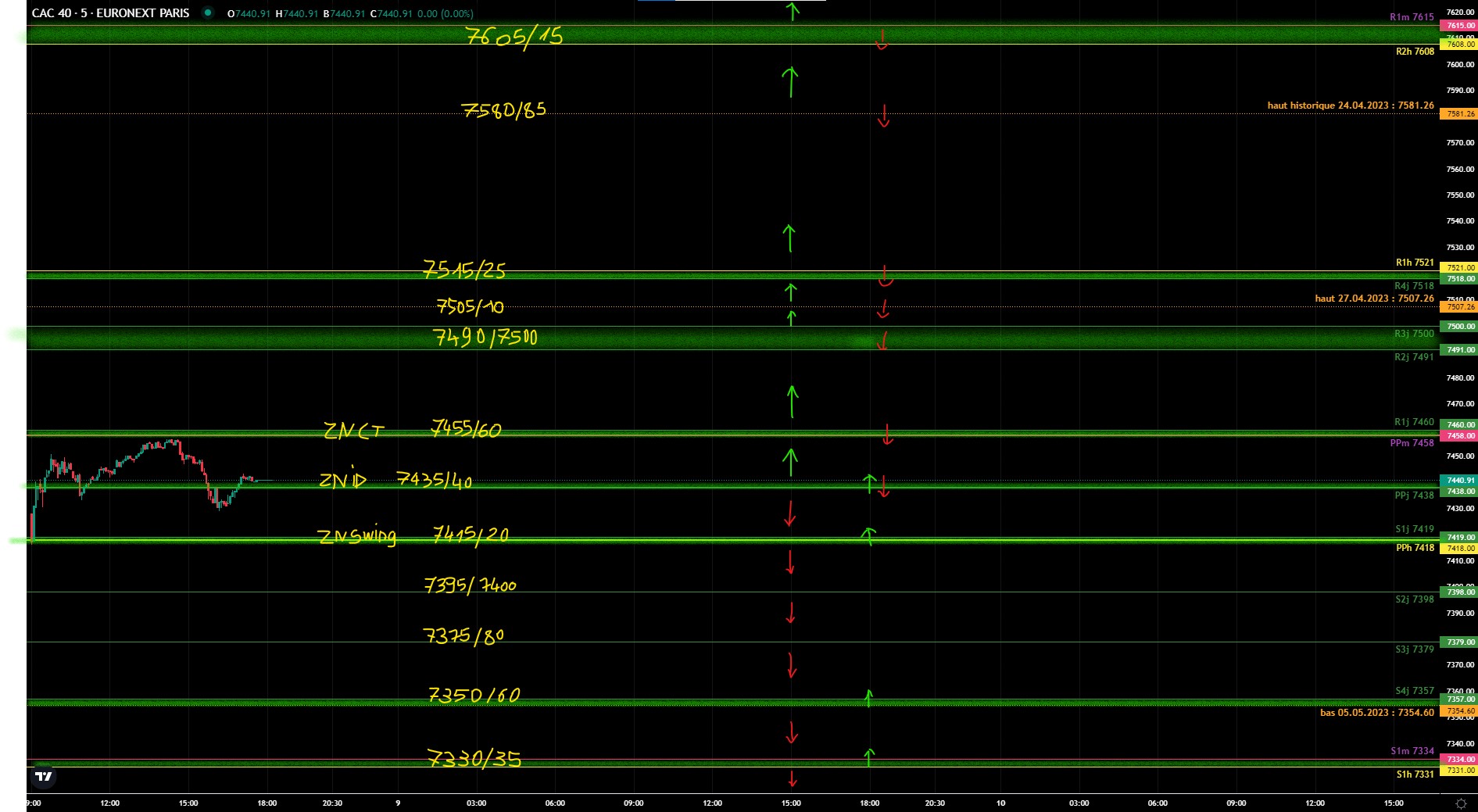The width and height of the screenshot is (1478, 812).
Task: Click the day 10 date label
Action: (x=1000, y=803)
